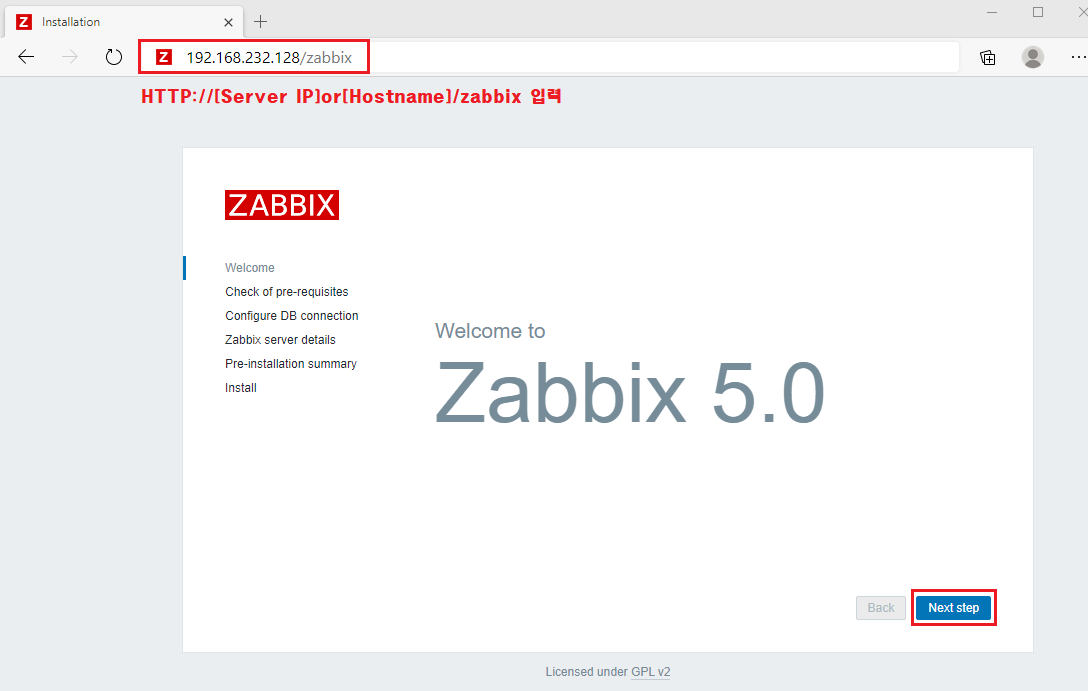Click the browser Back arrow
1088x691 pixels.
tap(26, 57)
